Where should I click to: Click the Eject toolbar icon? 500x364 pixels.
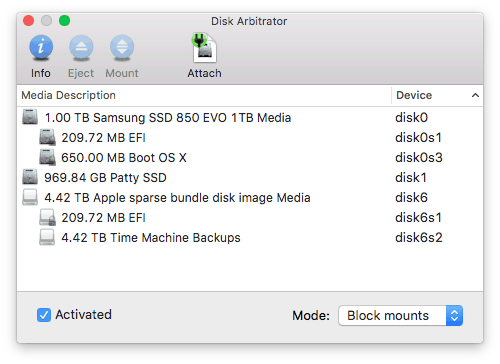tap(81, 48)
